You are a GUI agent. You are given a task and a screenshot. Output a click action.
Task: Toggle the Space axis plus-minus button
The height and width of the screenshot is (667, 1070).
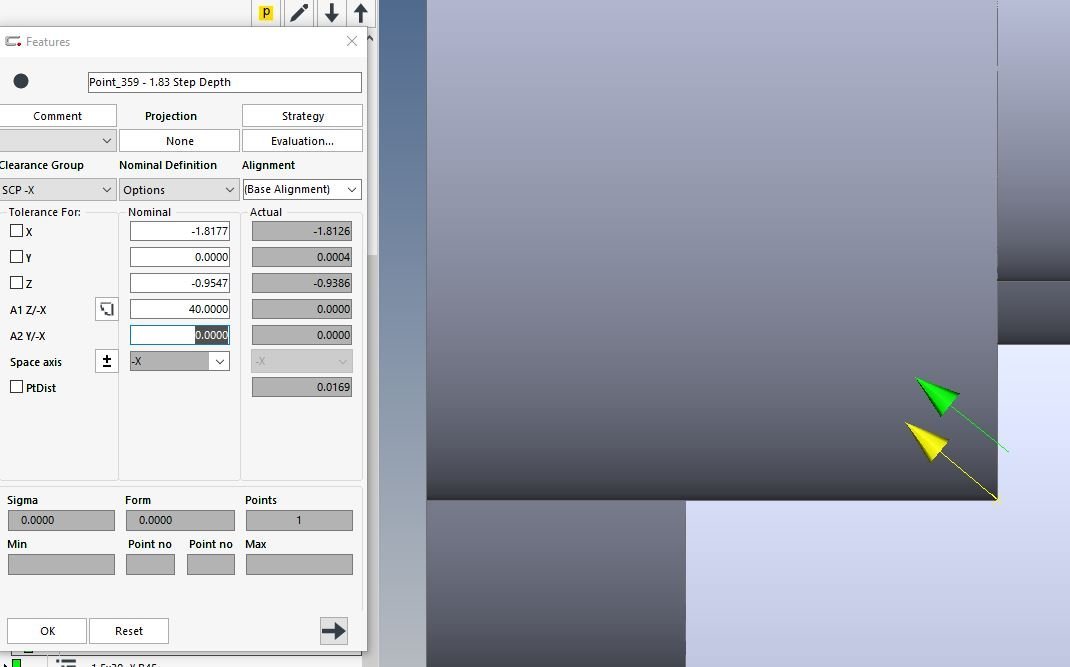point(106,361)
